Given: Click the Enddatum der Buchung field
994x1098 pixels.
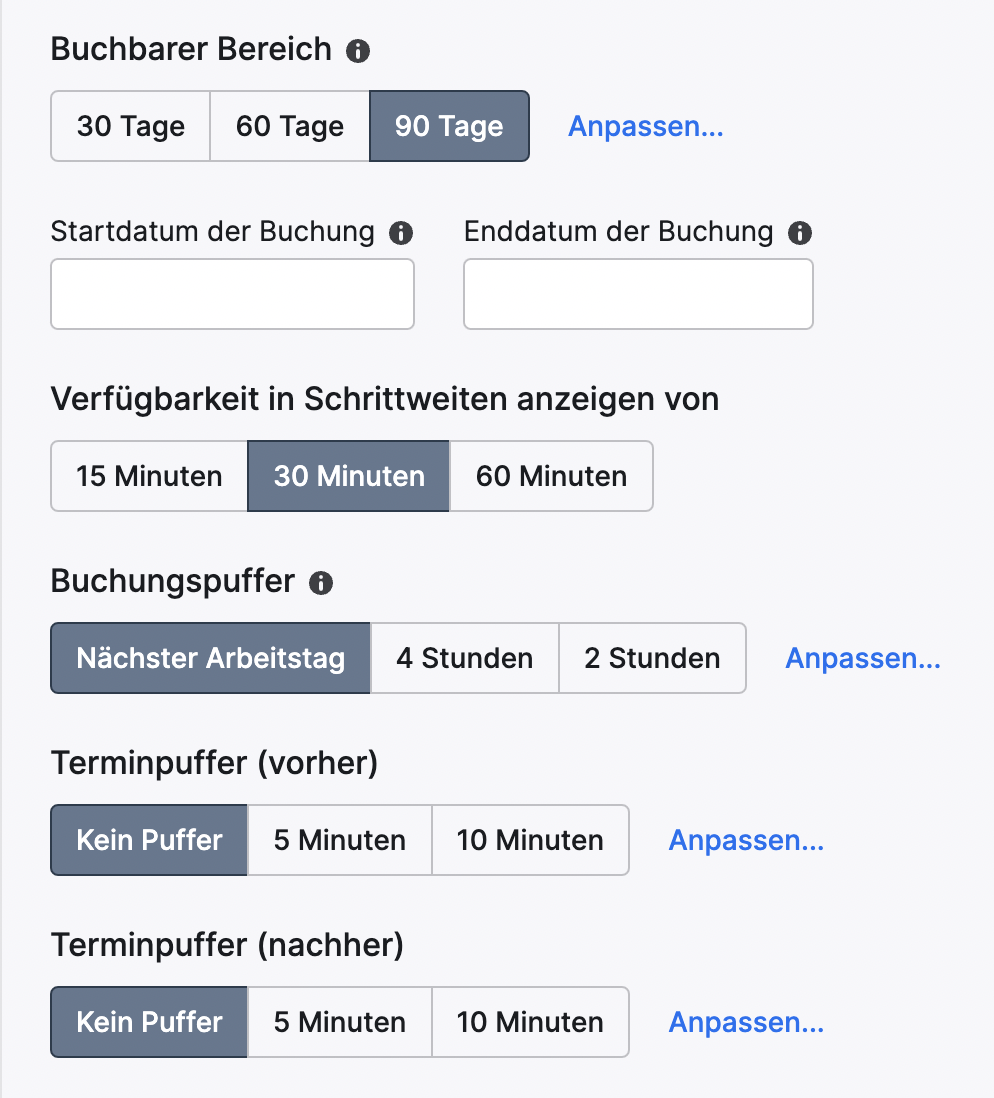Looking at the screenshot, I should pyautogui.click(x=638, y=294).
